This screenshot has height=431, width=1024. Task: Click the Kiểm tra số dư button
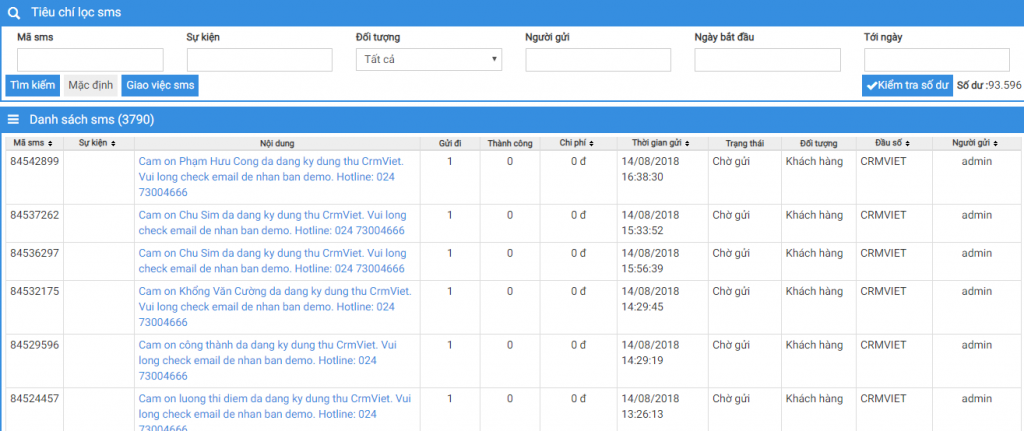point(907,86)
